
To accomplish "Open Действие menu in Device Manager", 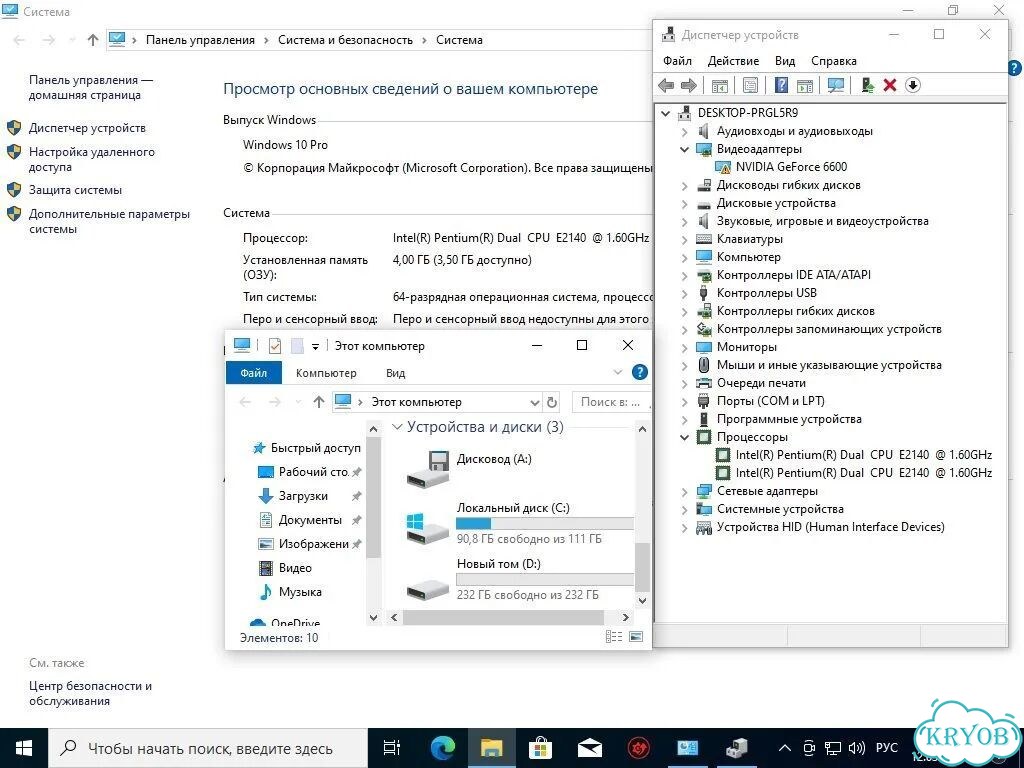I will [x=733, y=61].
